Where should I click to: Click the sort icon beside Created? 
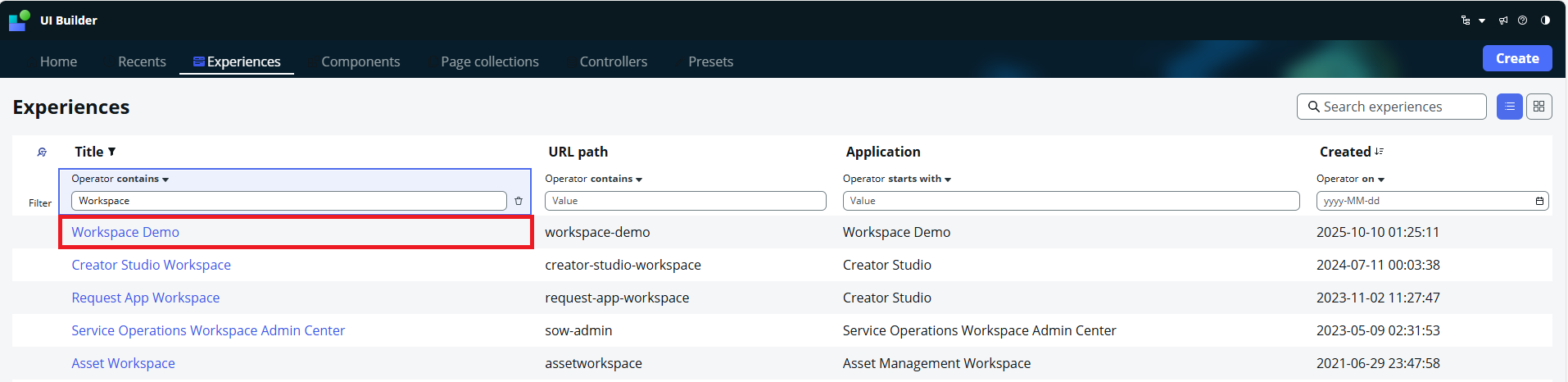(x=1380, y=152)
